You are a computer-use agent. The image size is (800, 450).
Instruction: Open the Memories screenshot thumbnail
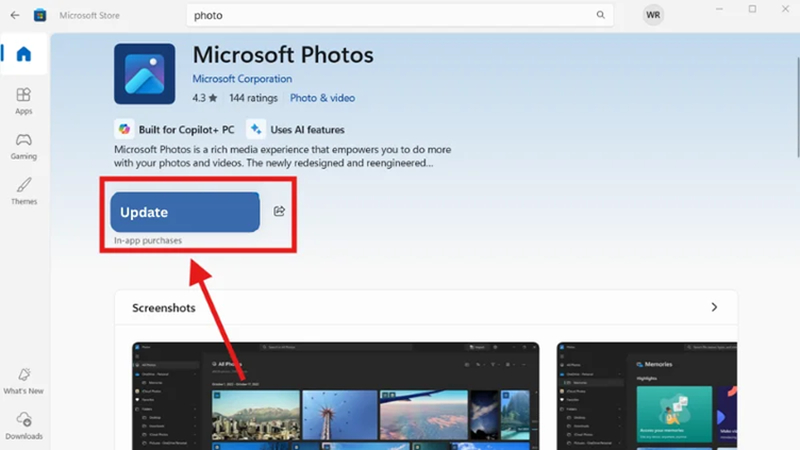(x=647, y=396)
